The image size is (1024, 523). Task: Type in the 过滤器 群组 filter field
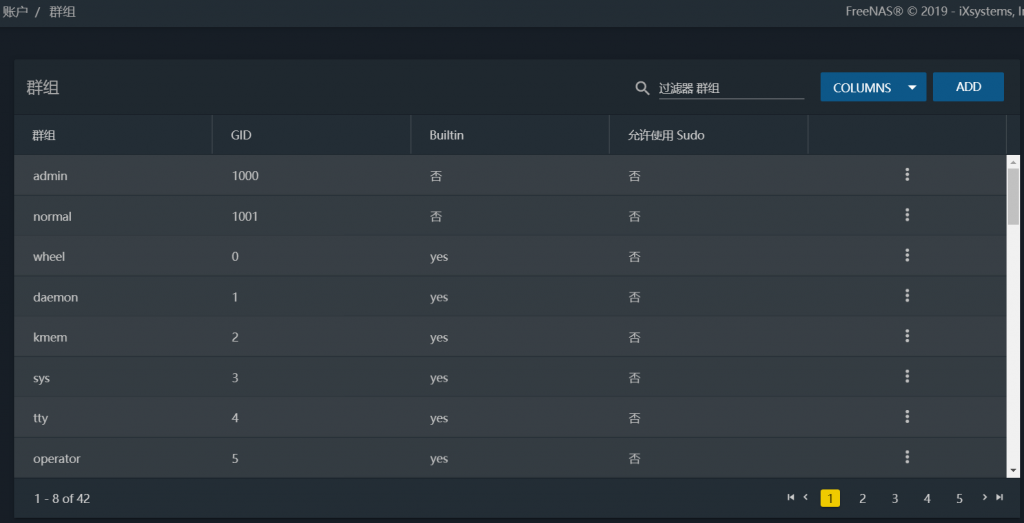click(730, 88)
